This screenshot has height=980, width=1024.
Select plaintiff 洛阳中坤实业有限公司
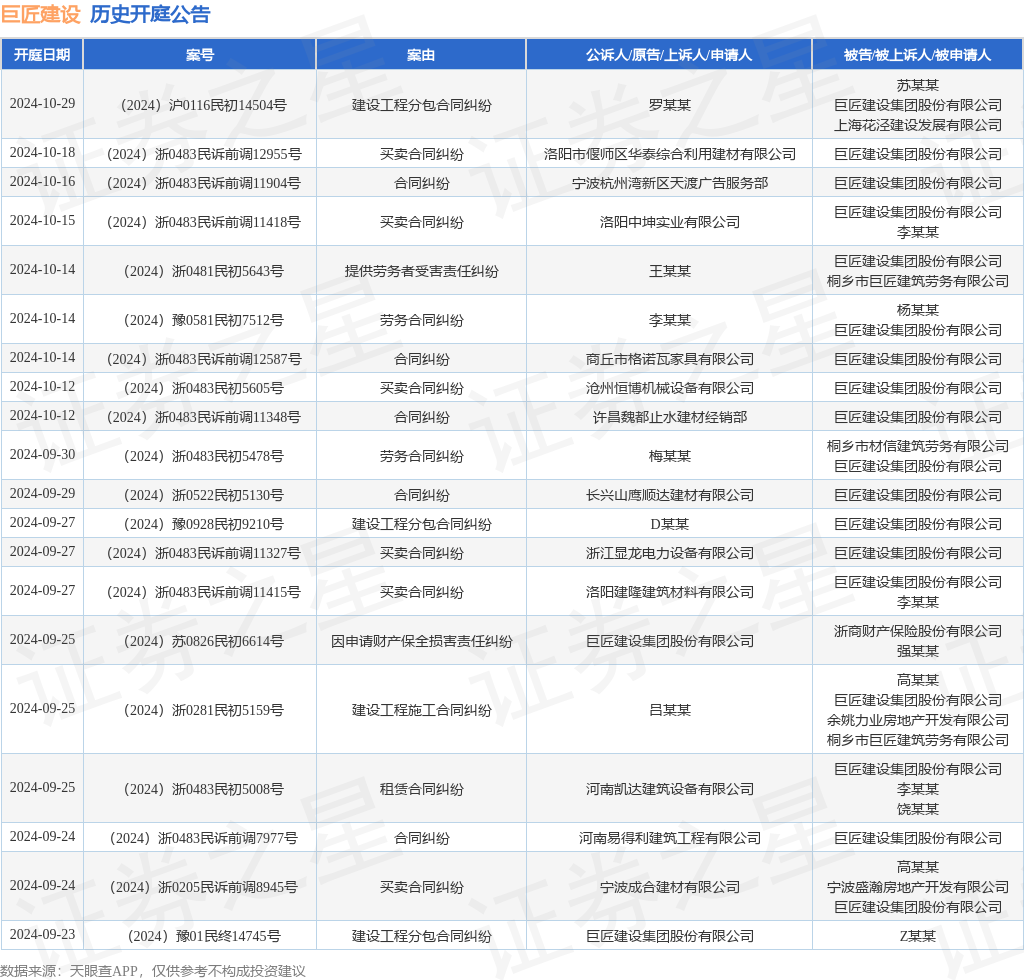tap(669, 223)
